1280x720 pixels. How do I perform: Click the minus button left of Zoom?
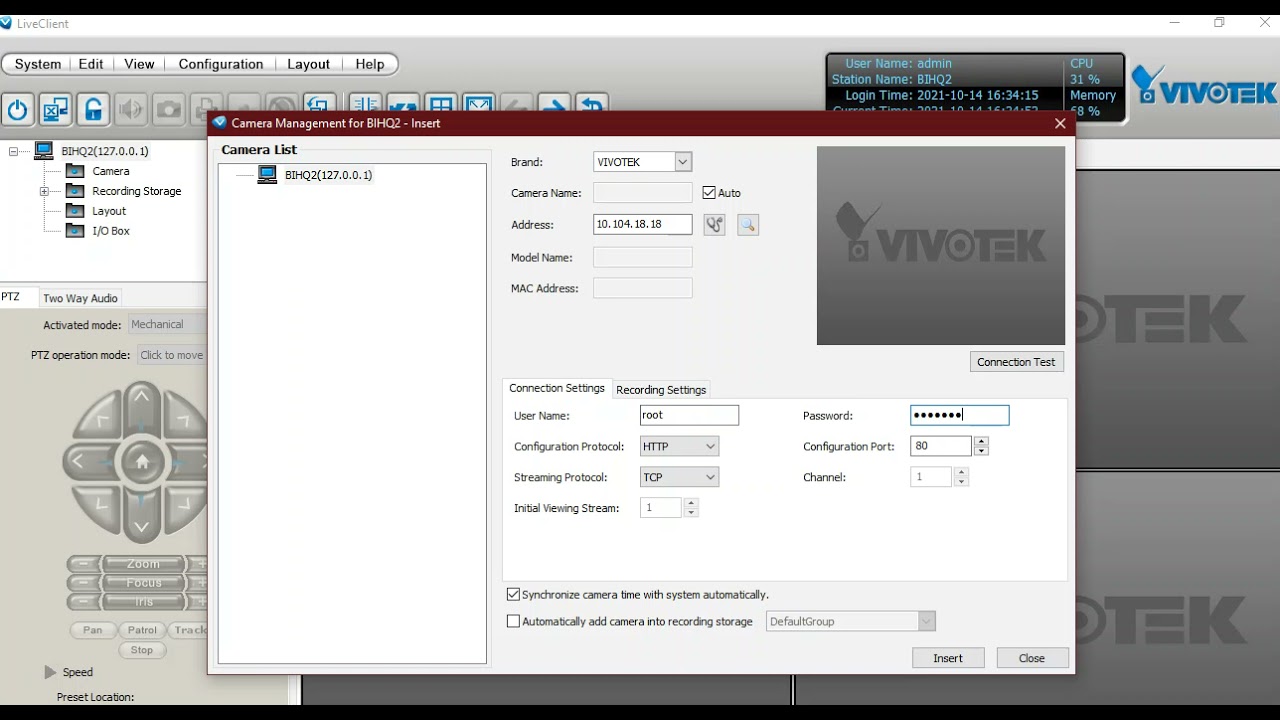click(x=84, y=564)
